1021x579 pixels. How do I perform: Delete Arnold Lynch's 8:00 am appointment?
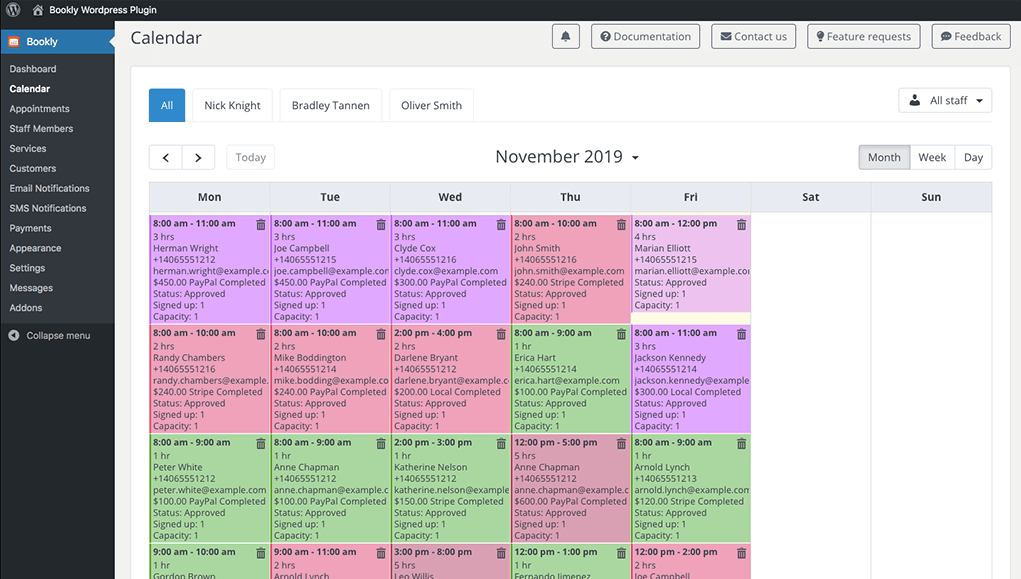coord(741,443)
